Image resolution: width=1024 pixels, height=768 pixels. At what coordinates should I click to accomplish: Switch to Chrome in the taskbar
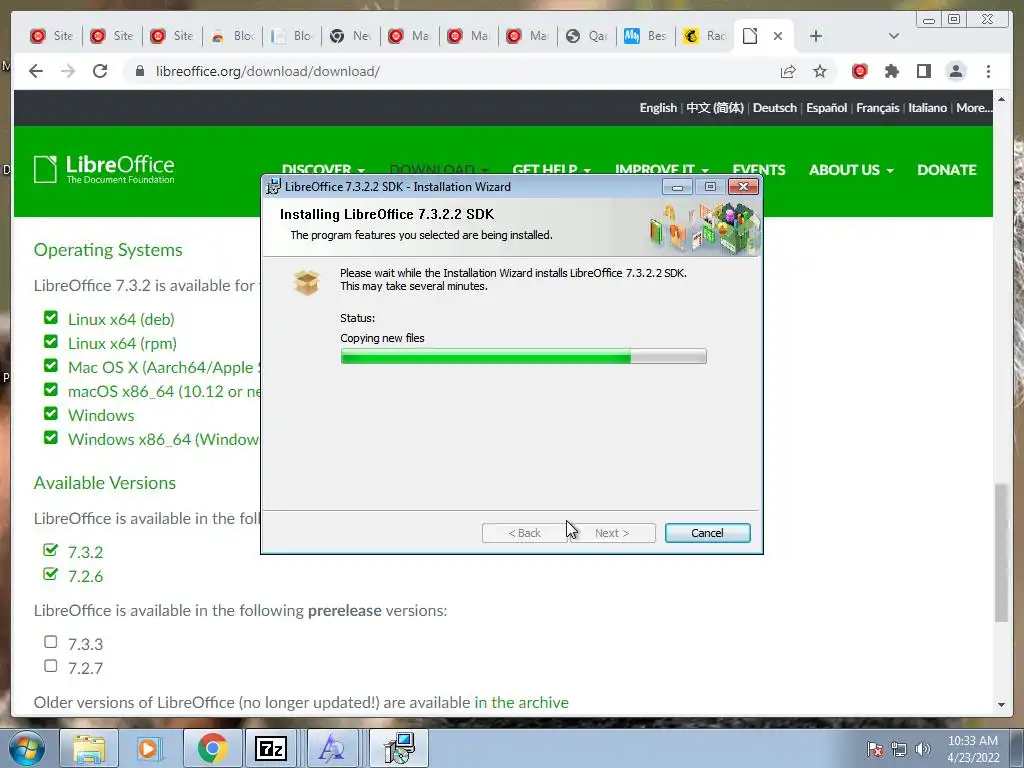[x=212, y=748]
